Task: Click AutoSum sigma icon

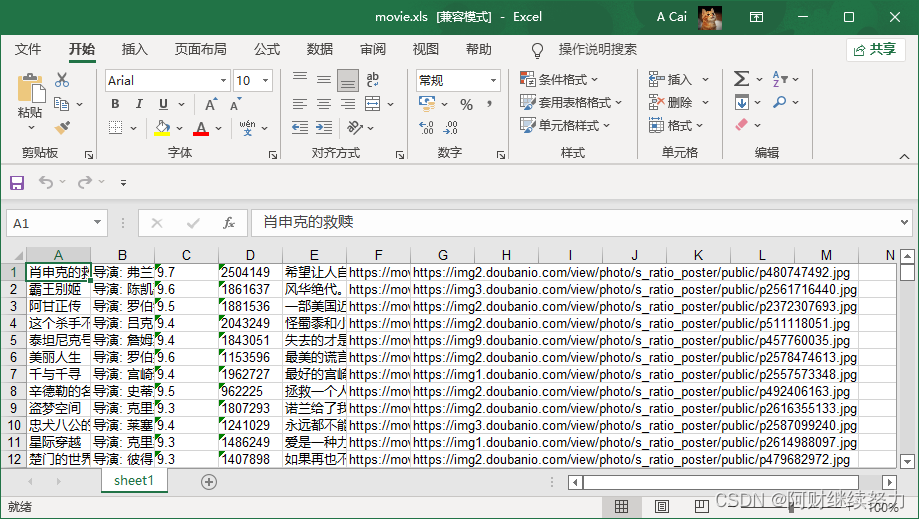Action: pos(741,78)
